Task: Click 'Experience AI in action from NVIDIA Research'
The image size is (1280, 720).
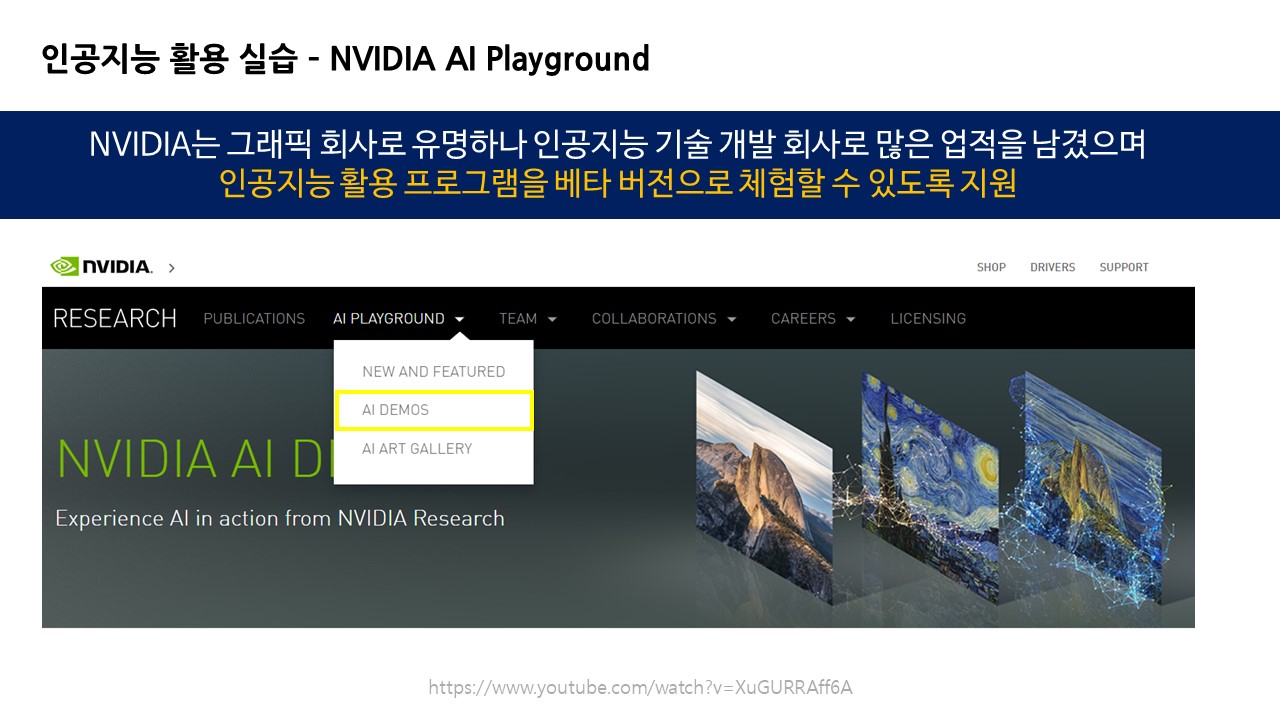Action: click(x=280, y=518)
